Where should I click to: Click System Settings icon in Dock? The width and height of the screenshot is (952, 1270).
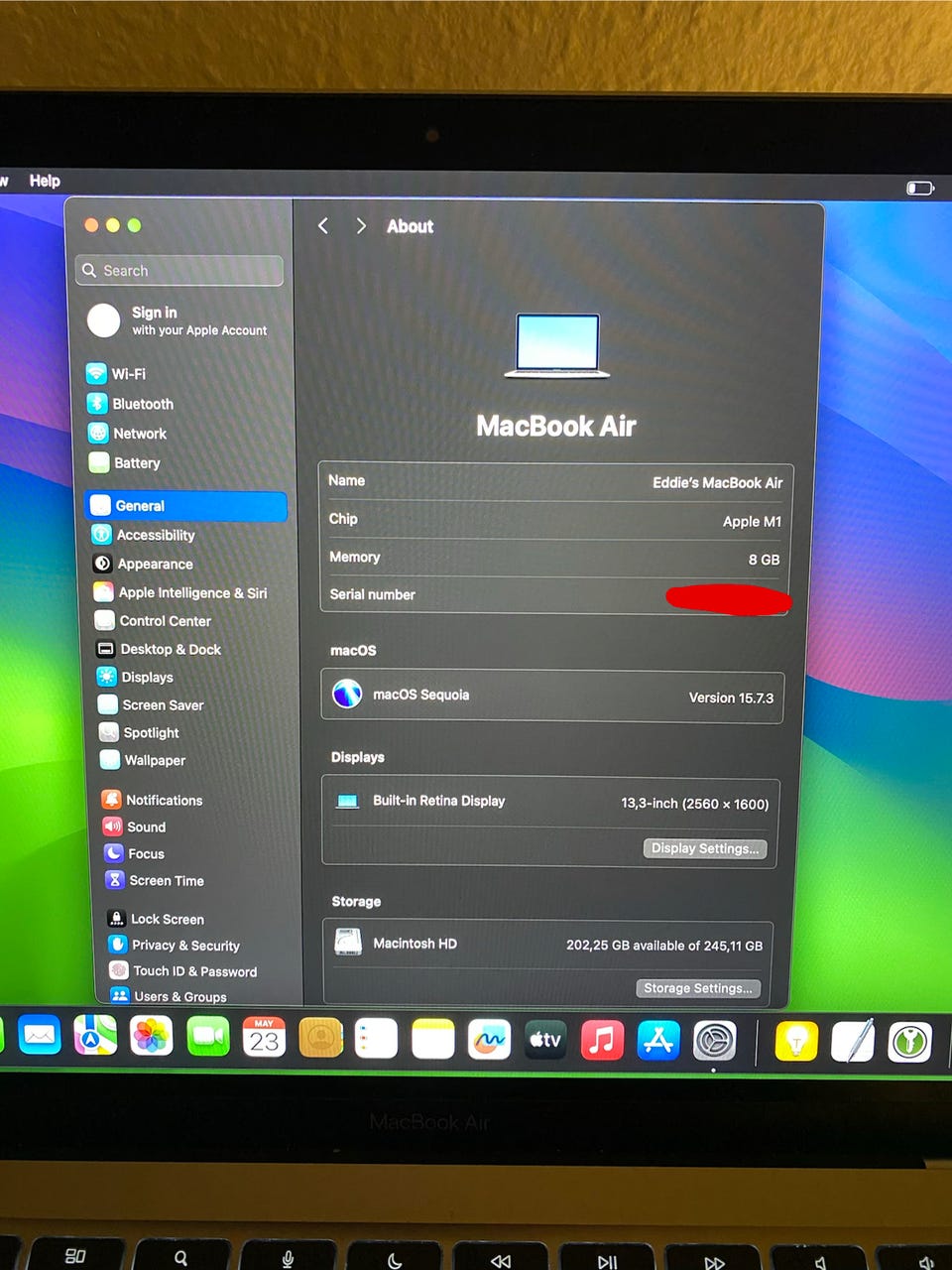pyautogui.click(x=715, y=1041)
